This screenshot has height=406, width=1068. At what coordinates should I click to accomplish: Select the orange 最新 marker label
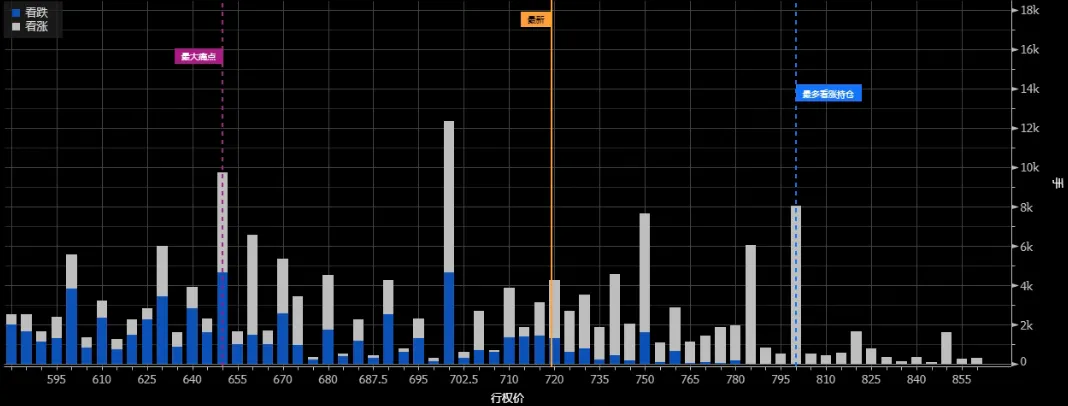pyautogui.click(x=535, y=20)
